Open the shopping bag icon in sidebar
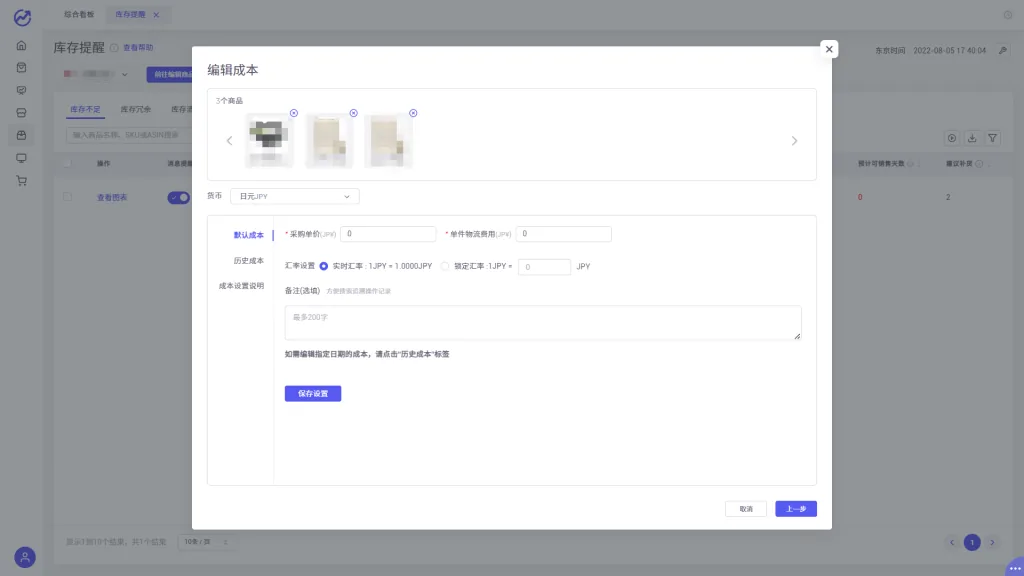Image resolution: width=1024 pixels, height=576 pixels. 22,68
